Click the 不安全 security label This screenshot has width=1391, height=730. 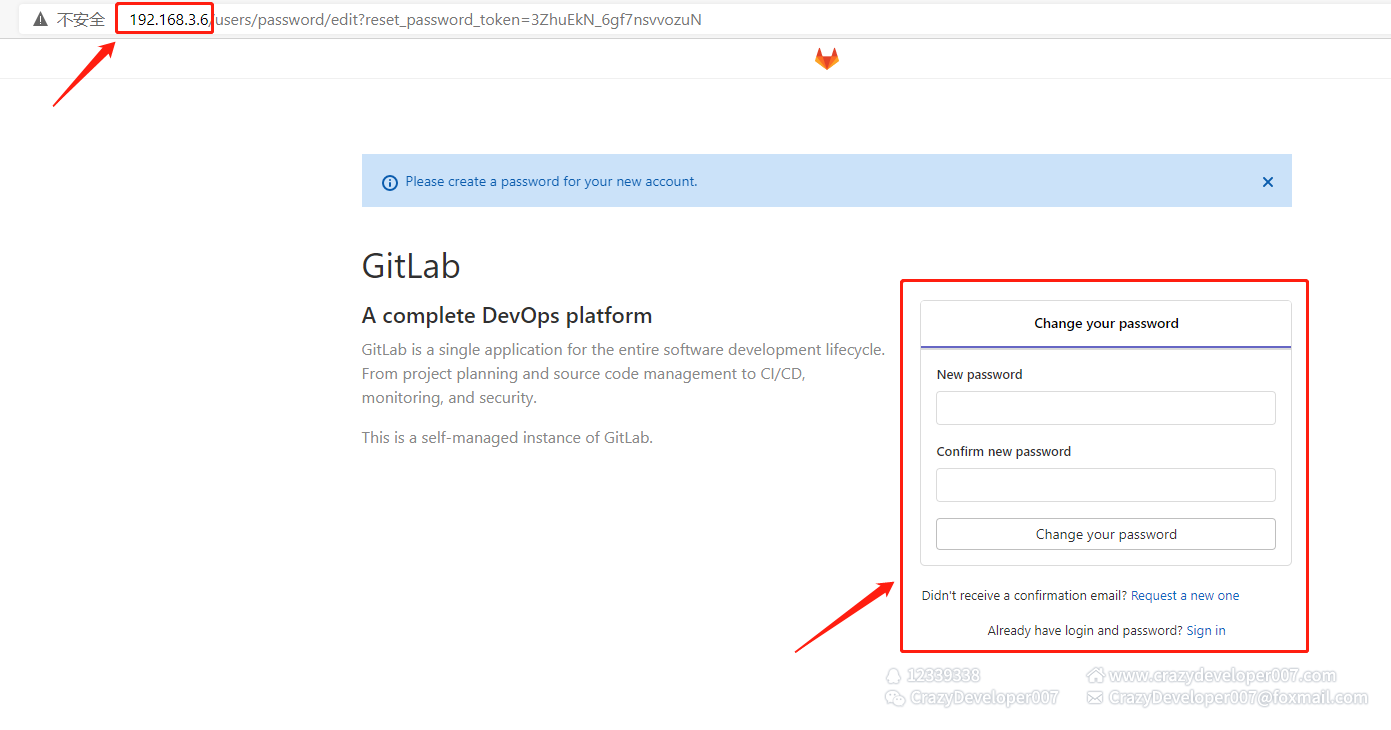tap(80, 19)
